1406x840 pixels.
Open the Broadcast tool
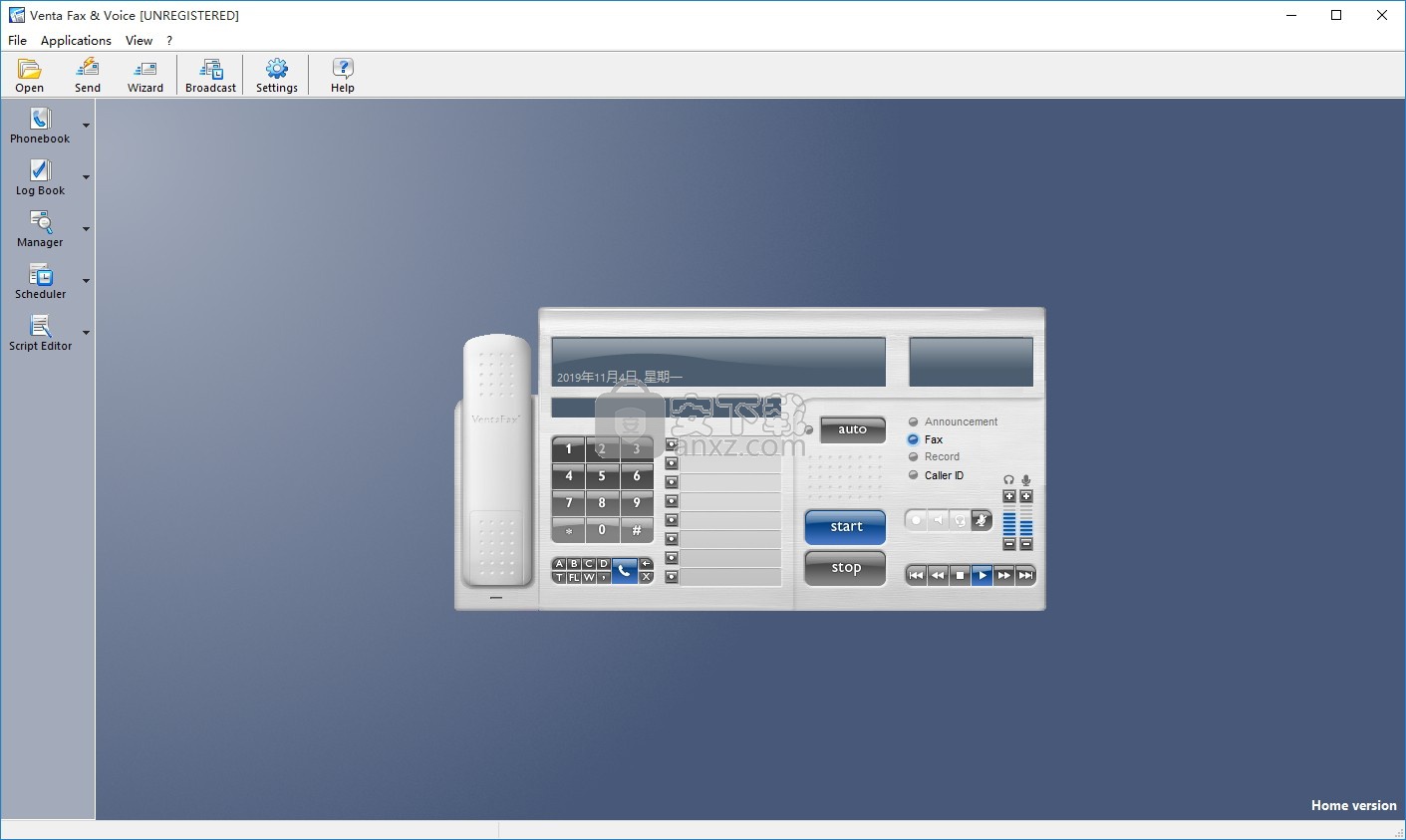[210, 75]
